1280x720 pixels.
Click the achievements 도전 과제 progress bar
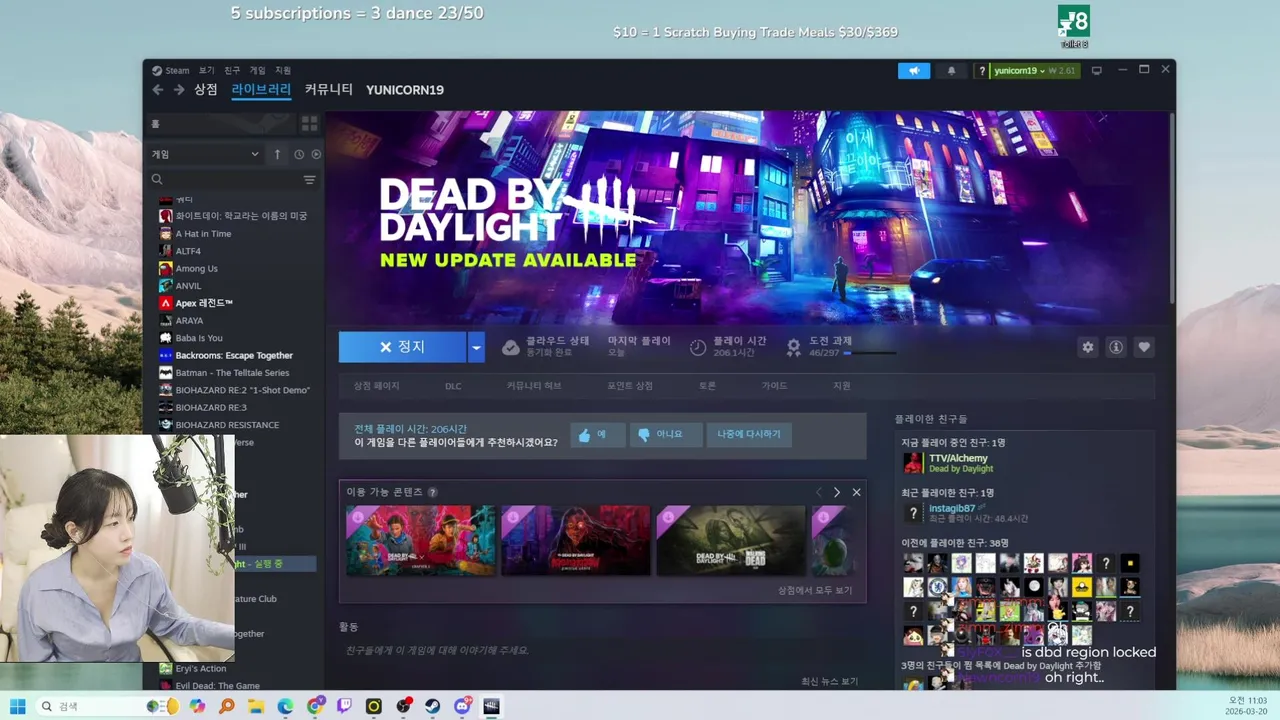tap(869, 353)
